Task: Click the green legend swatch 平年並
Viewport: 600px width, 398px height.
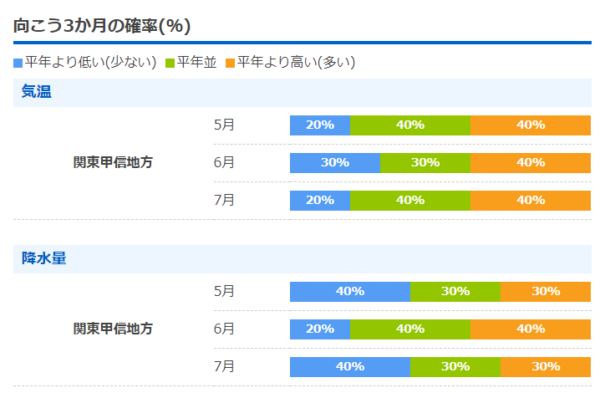Action: pos(170,63)
